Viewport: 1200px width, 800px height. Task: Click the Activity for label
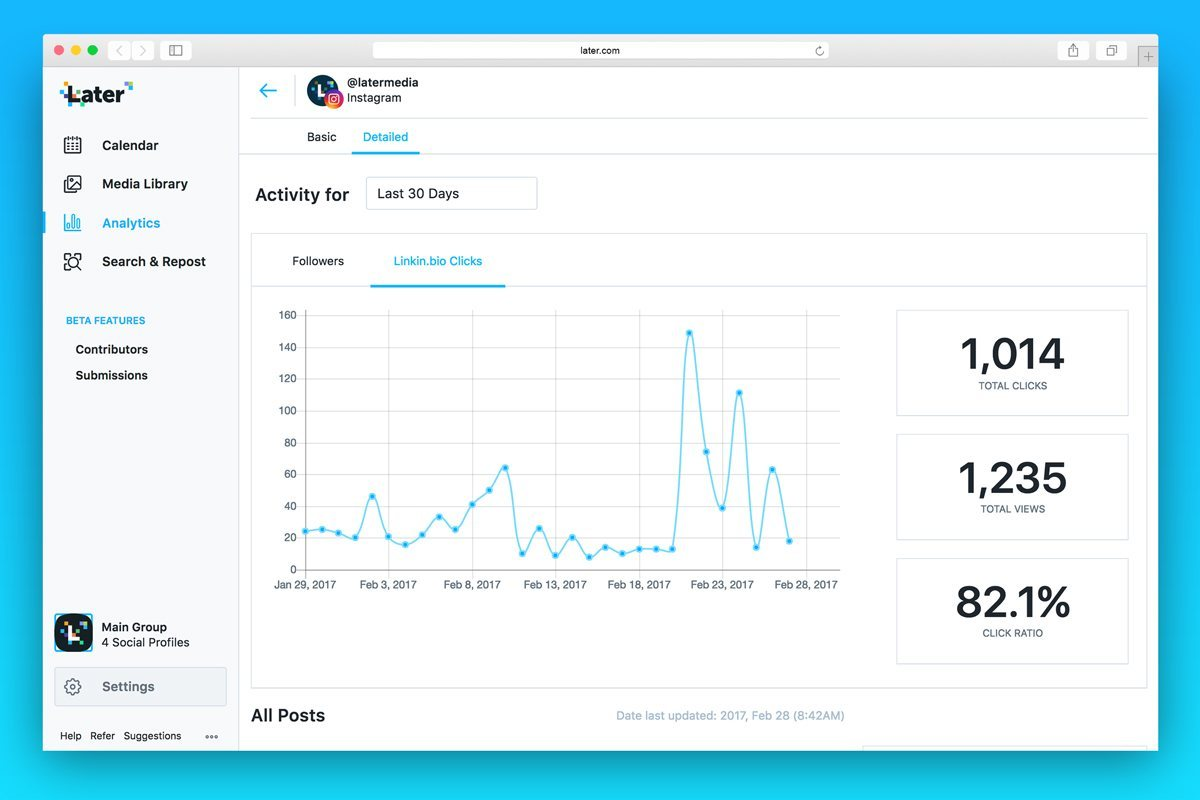(x=302, y=195)
